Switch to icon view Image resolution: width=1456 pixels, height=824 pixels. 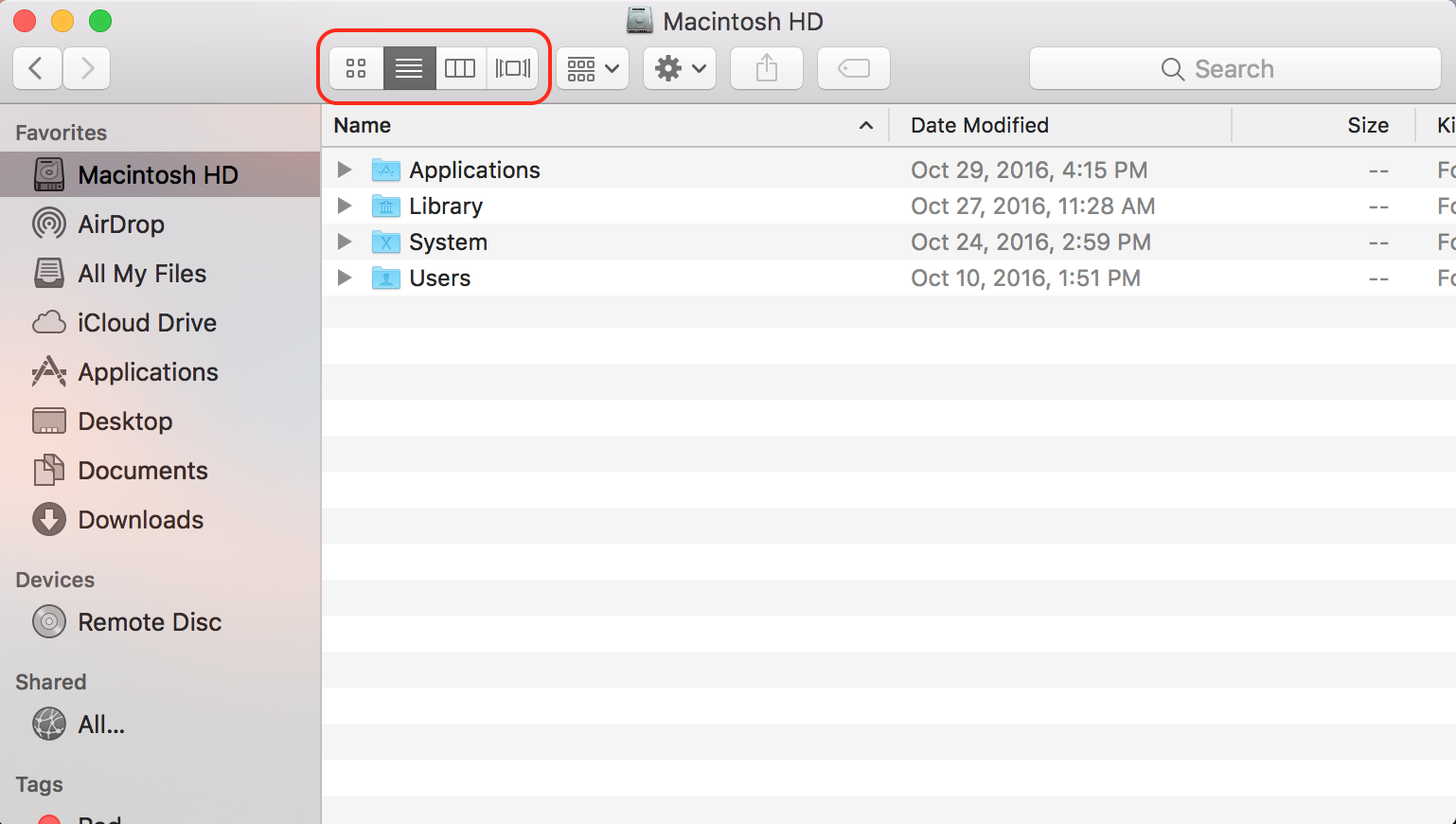tap(357, 68)
